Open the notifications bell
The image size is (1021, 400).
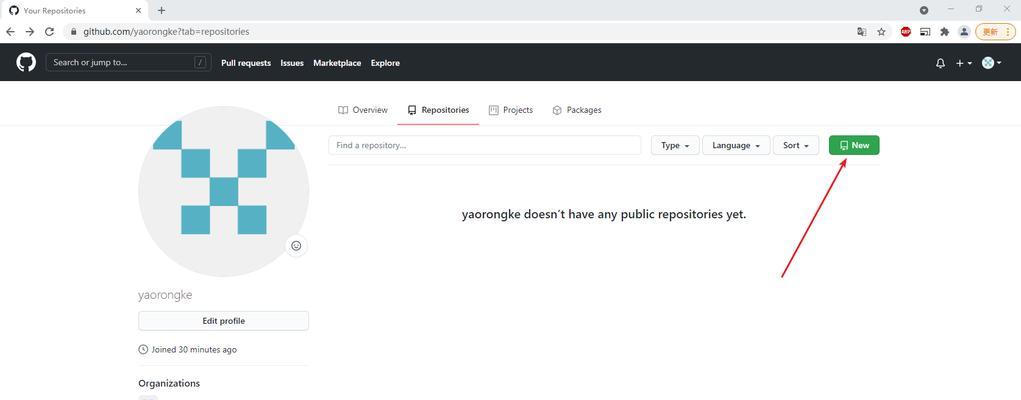pyautogui.click(x=940, y=63)
